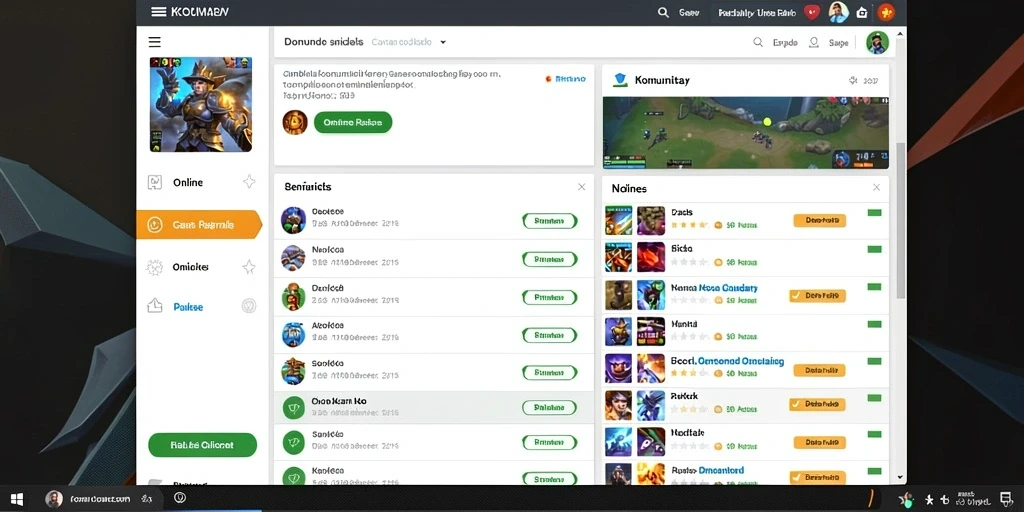Click the round info icon on the taskbar

(180, 498)
